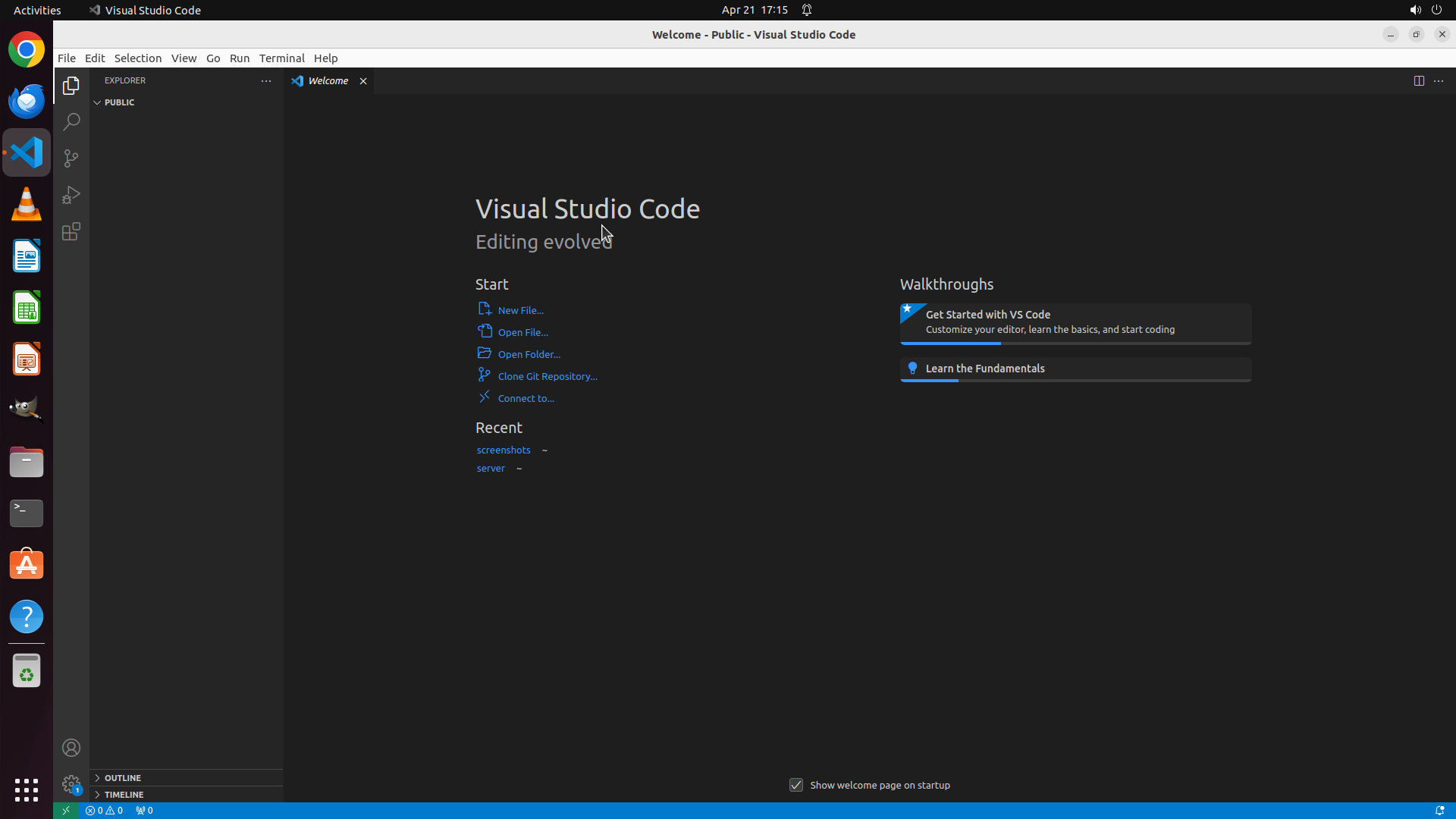
Task: Open Explorer views and more actions ellipsis
Action: pyautogui.click(x=266, y=80)
